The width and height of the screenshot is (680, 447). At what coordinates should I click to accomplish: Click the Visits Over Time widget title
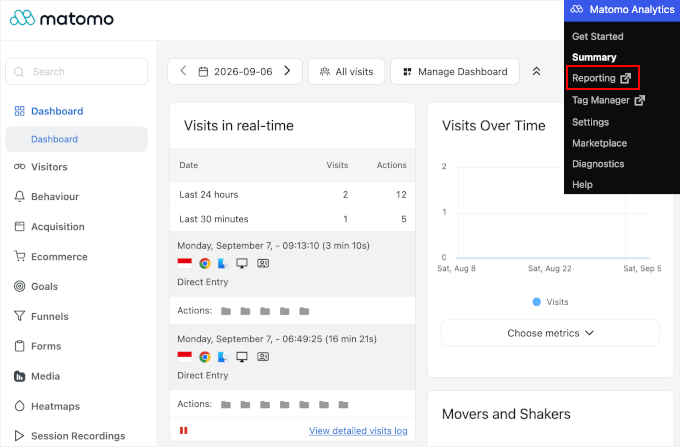tap(494, 126)
